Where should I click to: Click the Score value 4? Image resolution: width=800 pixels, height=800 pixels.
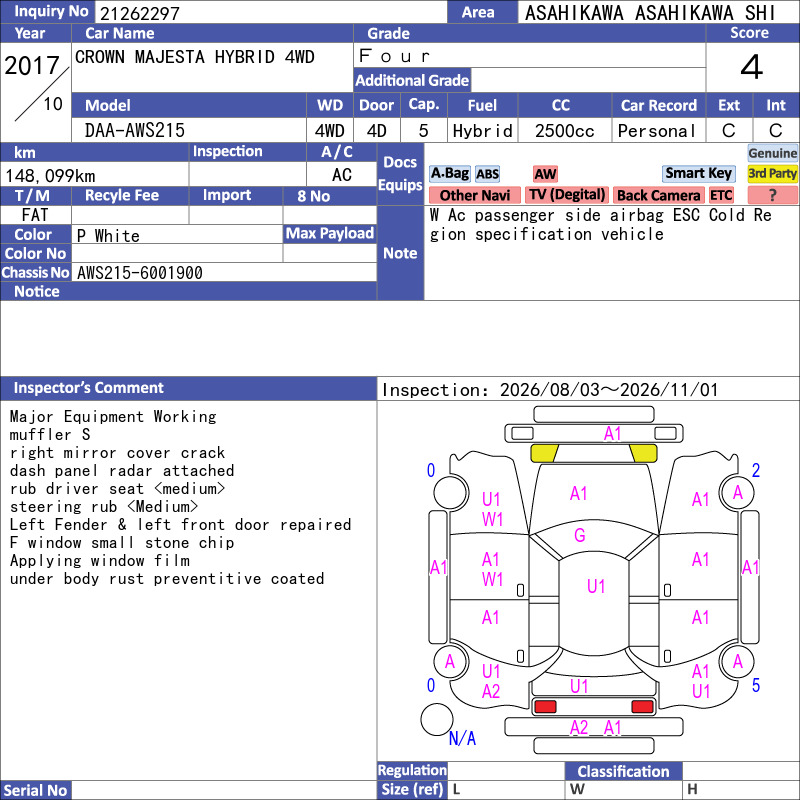(x=752, y=67)
